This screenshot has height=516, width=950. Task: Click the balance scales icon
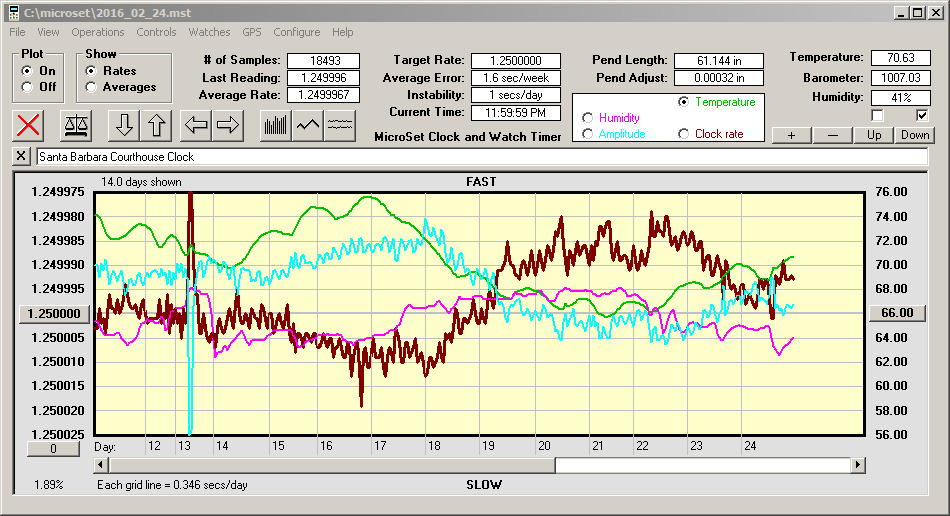pos(76,125)
